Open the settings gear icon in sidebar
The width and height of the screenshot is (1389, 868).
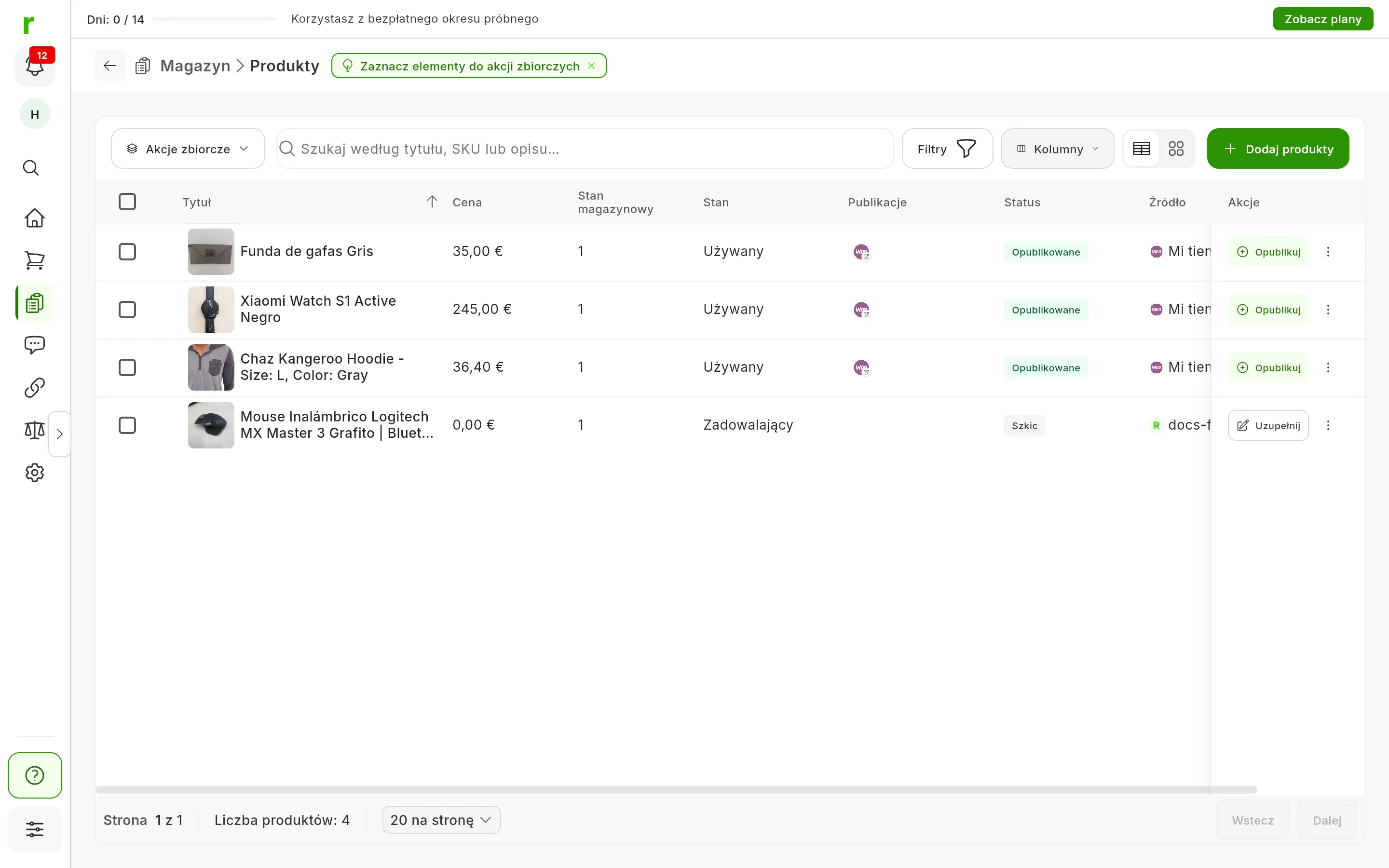(34, 473)
